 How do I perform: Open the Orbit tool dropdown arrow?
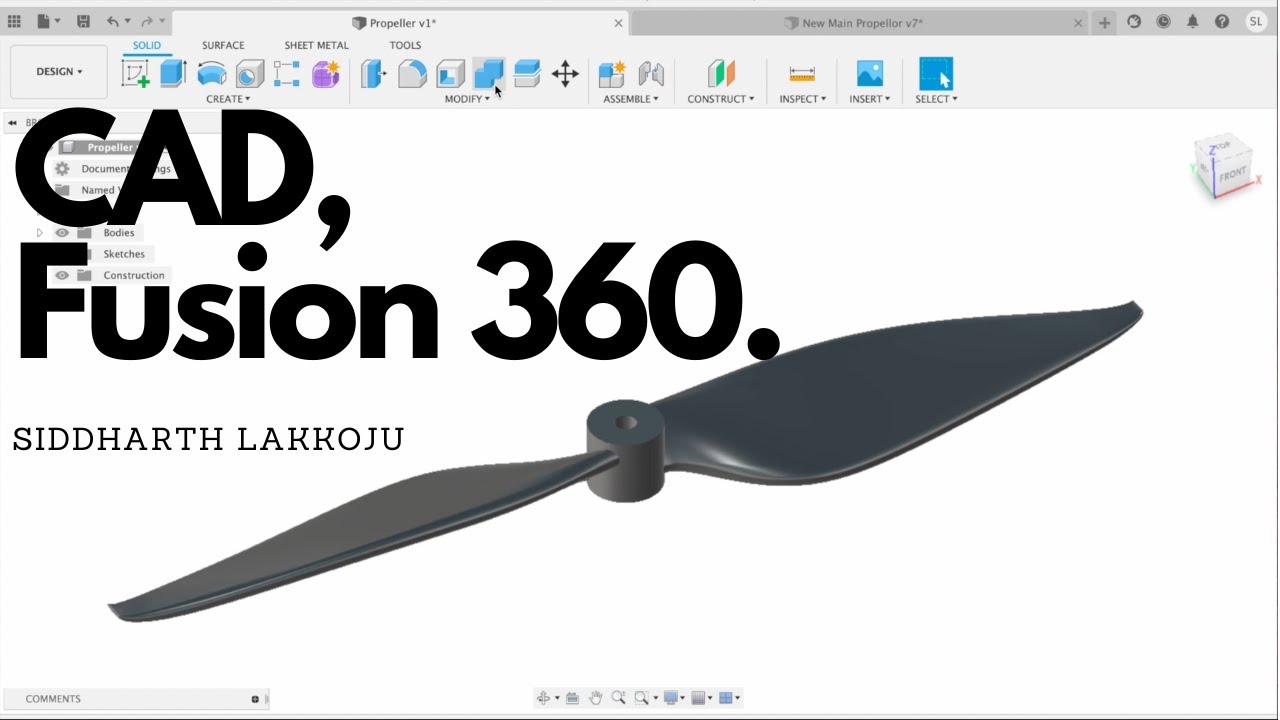tap(556, 698)
